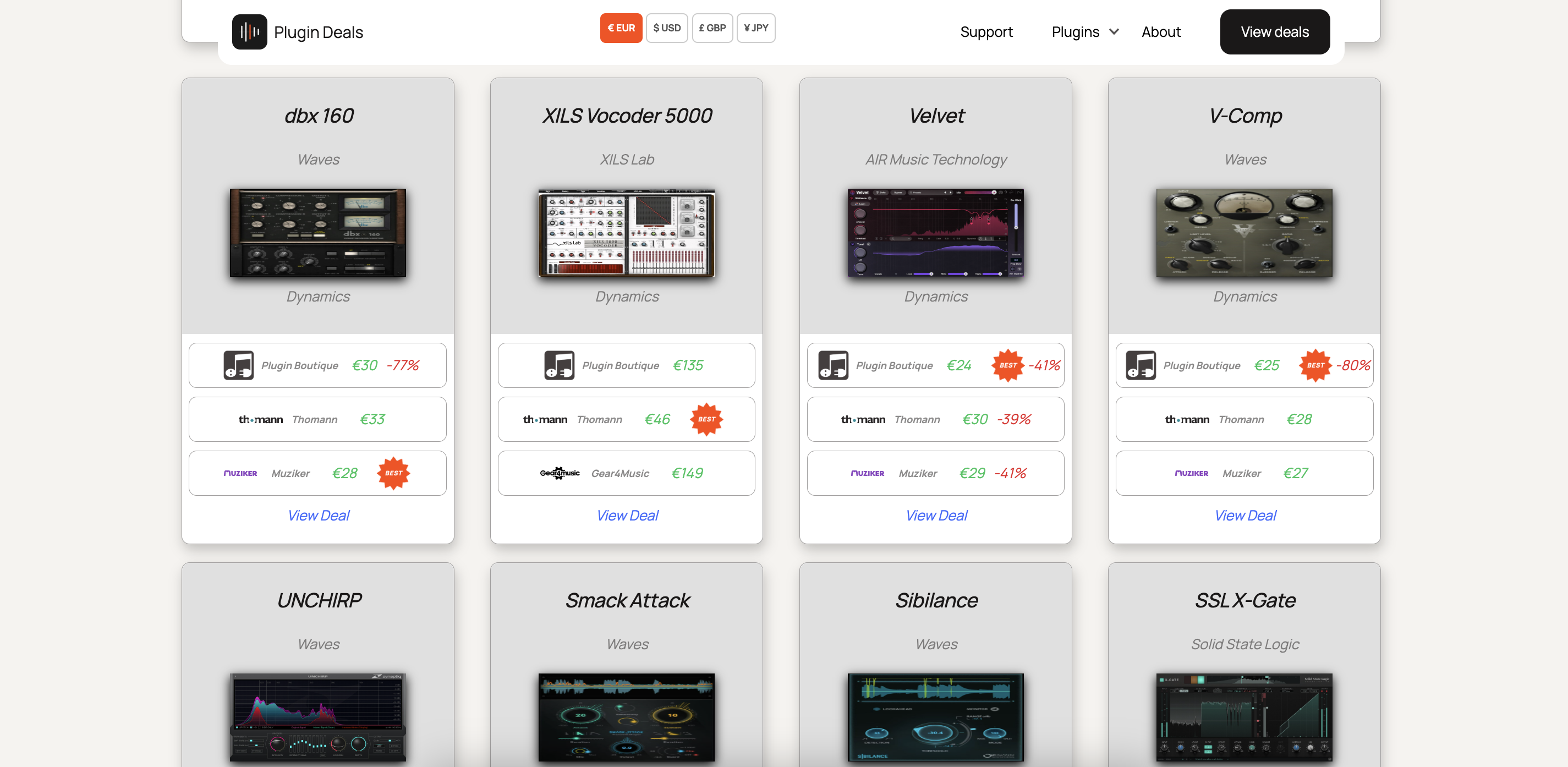
Task: Click the Thomann logo in the XILS Vocoder 5000 card
Action: (545, 419)
